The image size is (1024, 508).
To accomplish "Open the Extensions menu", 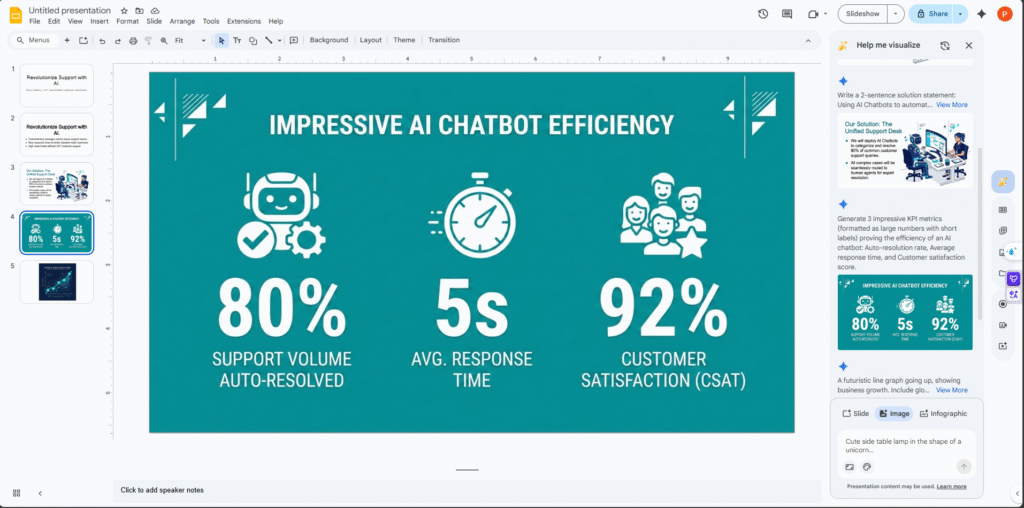I will 243,21.
